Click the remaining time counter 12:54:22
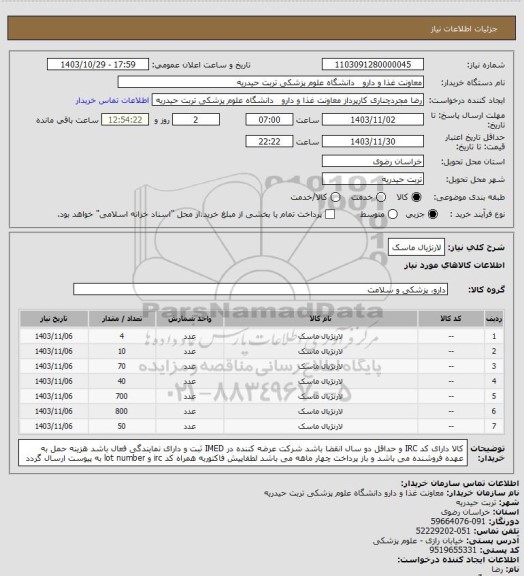 tap(125, 120)
